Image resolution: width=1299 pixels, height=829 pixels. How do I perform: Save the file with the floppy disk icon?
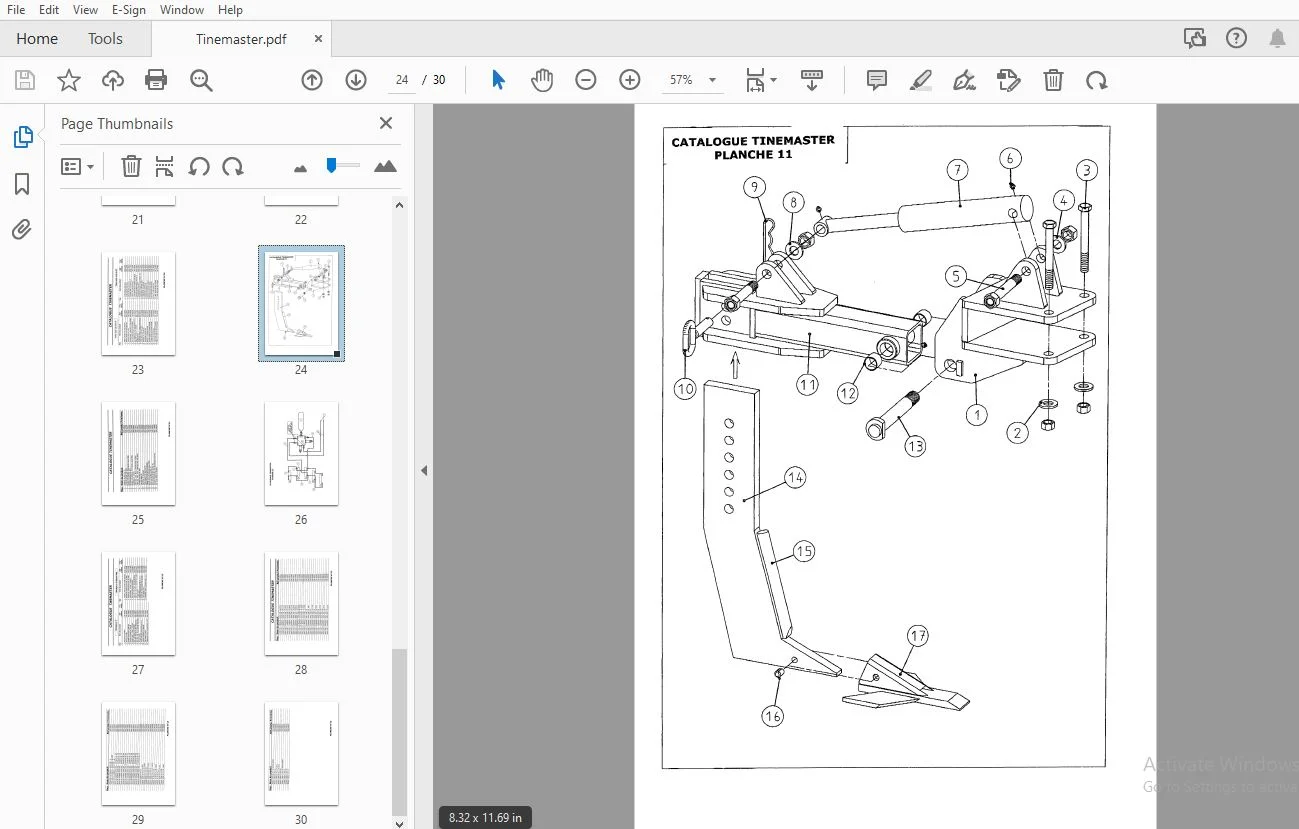click(25, 81)
